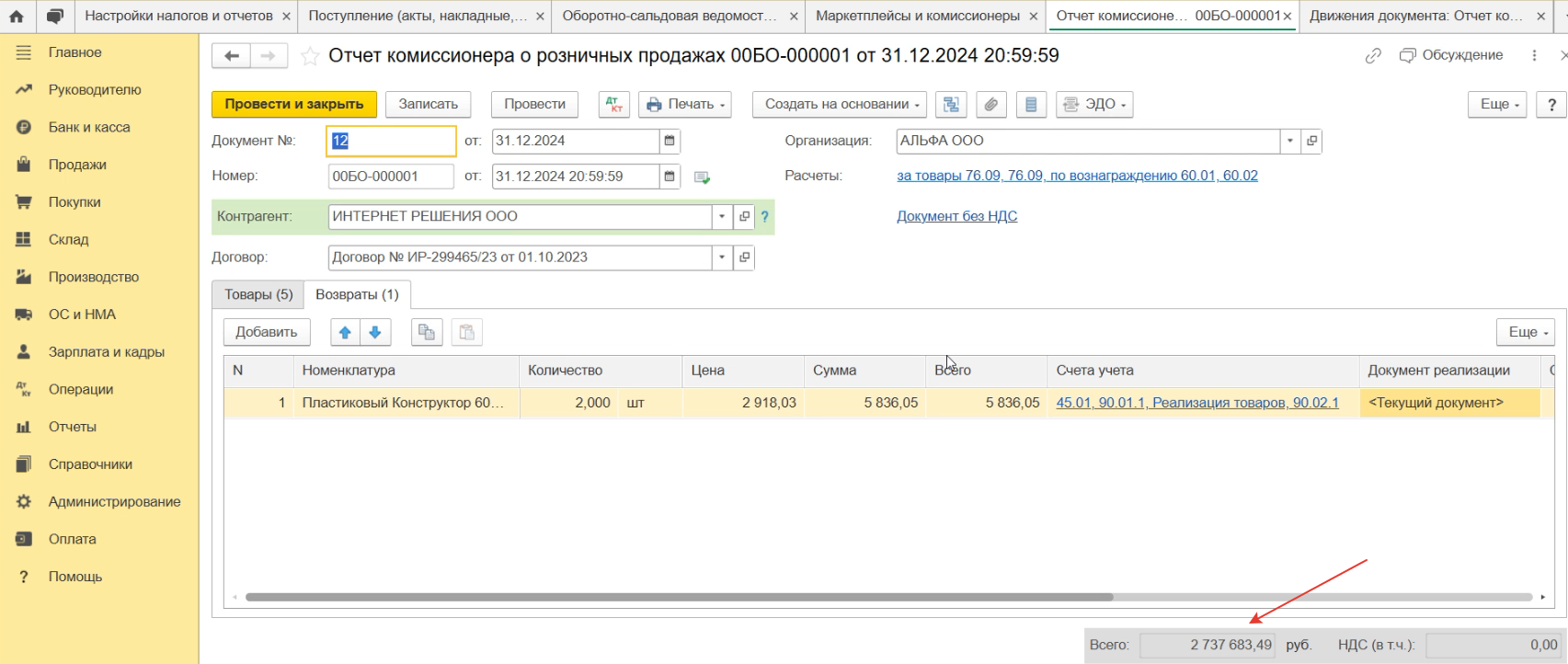Favorite the document with the star icon

click(311, 57)
